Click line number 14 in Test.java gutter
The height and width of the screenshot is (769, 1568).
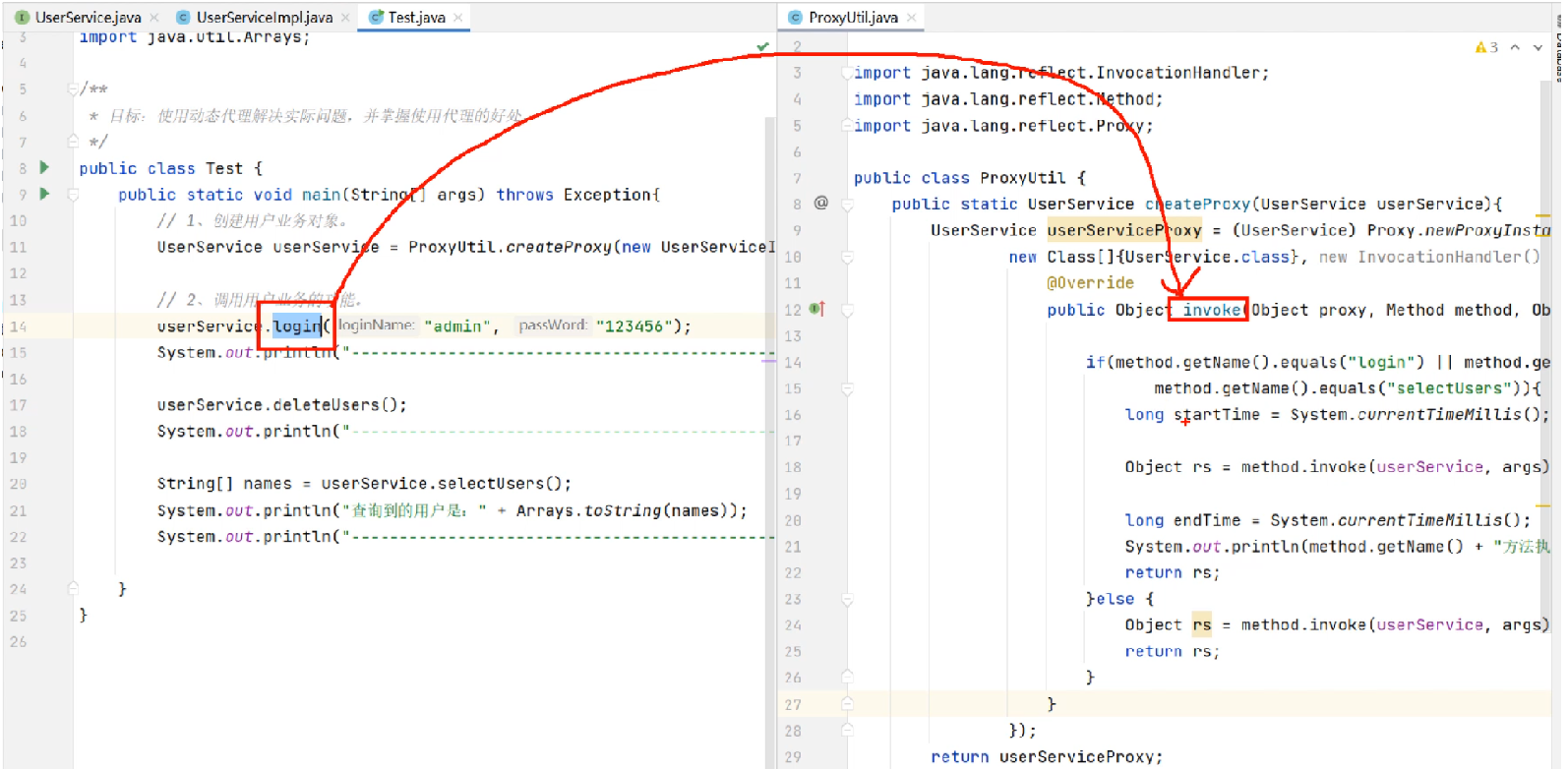[19, 325]
